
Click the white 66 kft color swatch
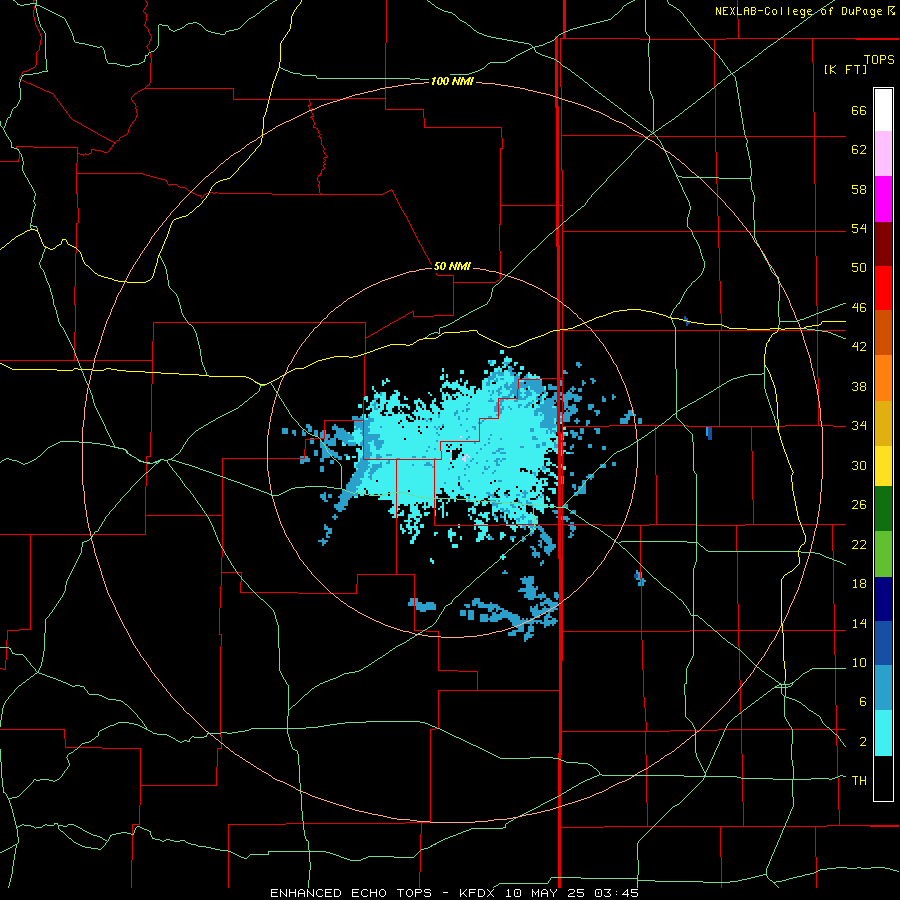pyautogui.click(x=883, y=110)
